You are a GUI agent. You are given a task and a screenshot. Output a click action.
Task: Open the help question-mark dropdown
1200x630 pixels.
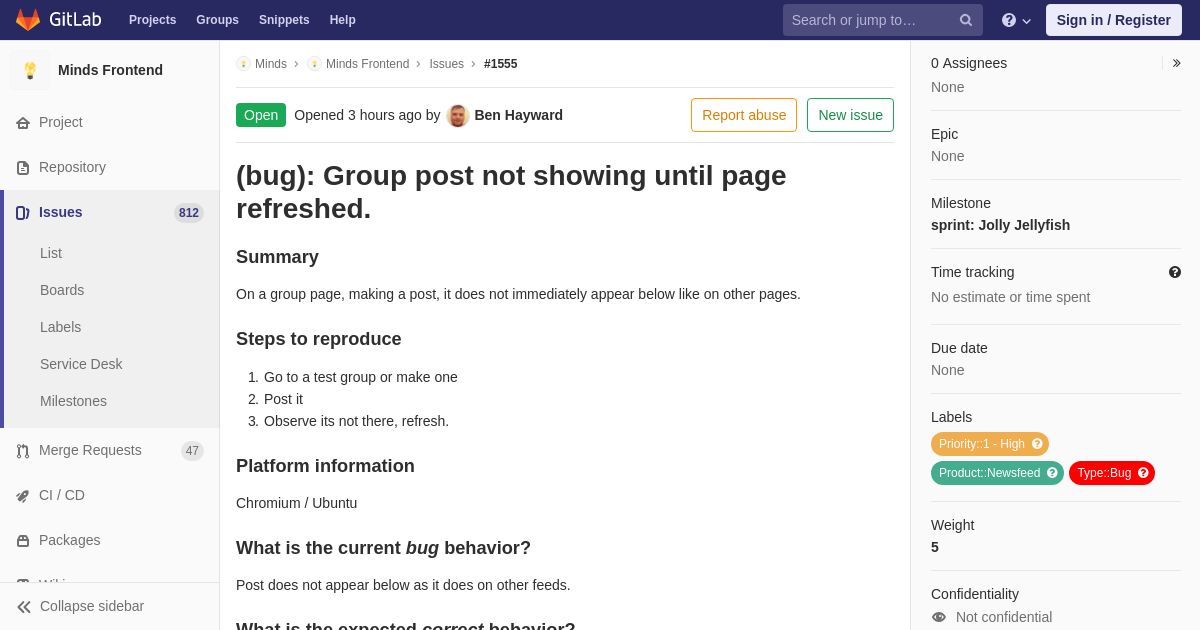click(1016, 20)
